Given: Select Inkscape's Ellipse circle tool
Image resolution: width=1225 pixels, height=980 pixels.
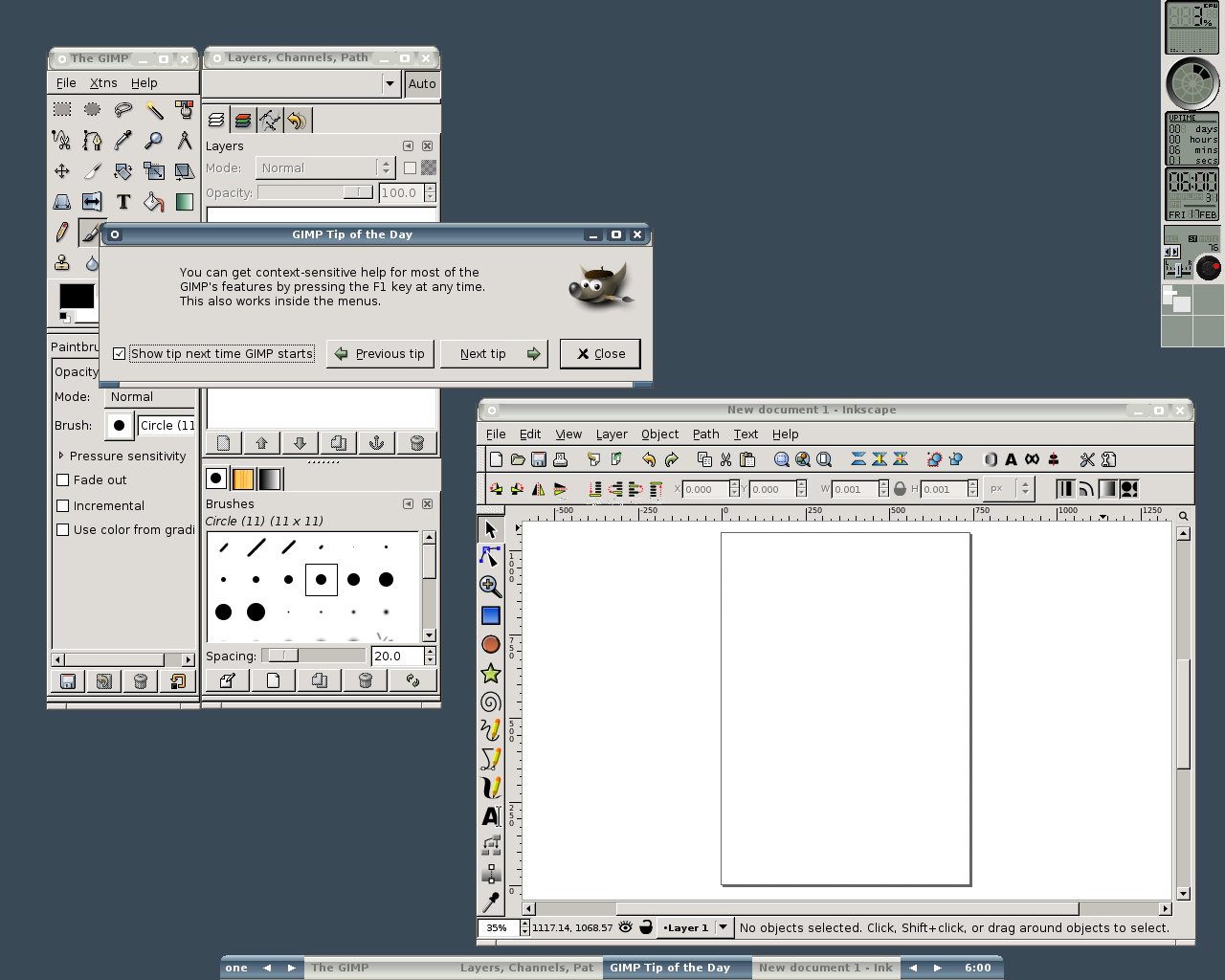Looking at the screenshot, I should [490, 644].
